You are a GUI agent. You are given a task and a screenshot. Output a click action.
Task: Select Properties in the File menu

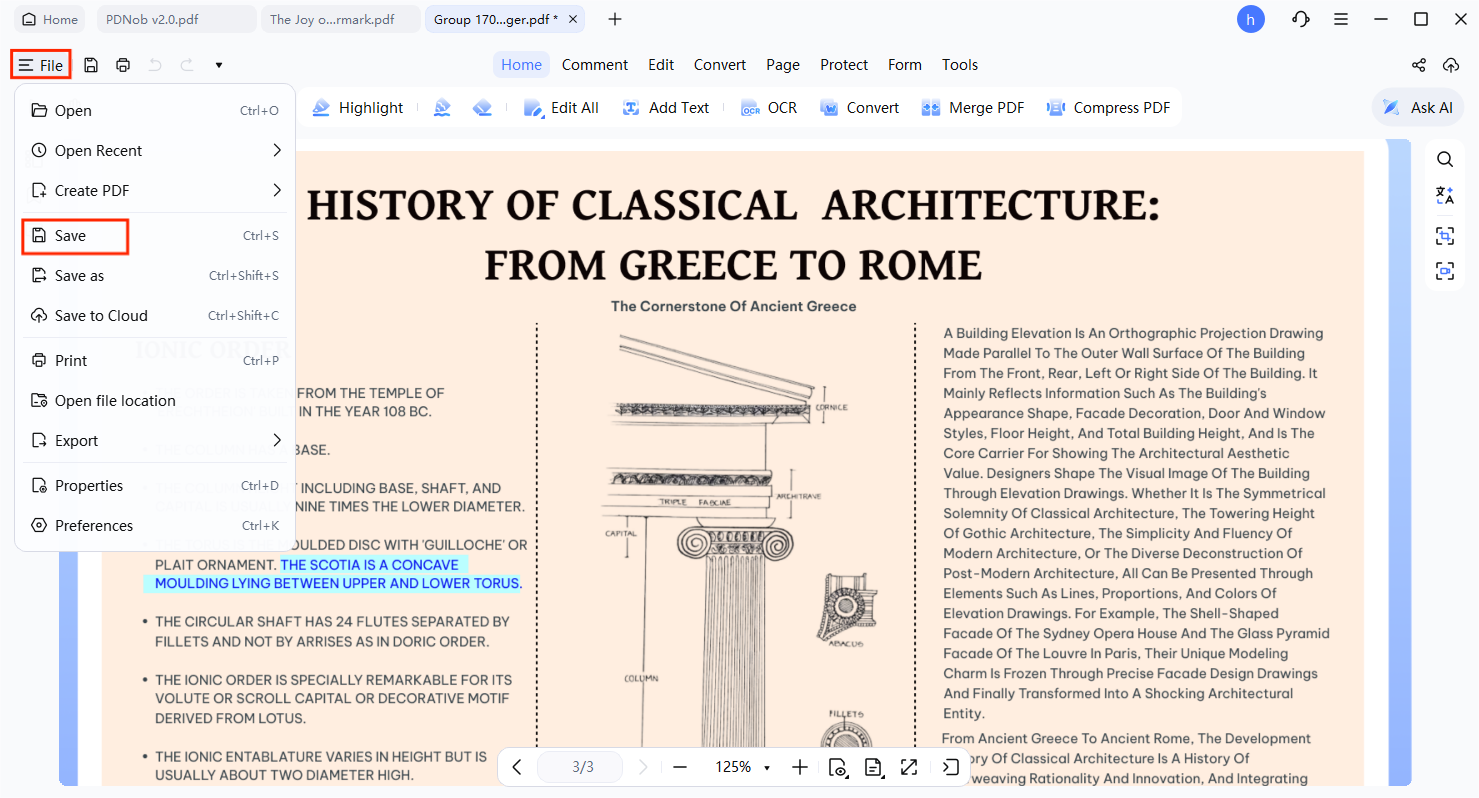(88, 485)
